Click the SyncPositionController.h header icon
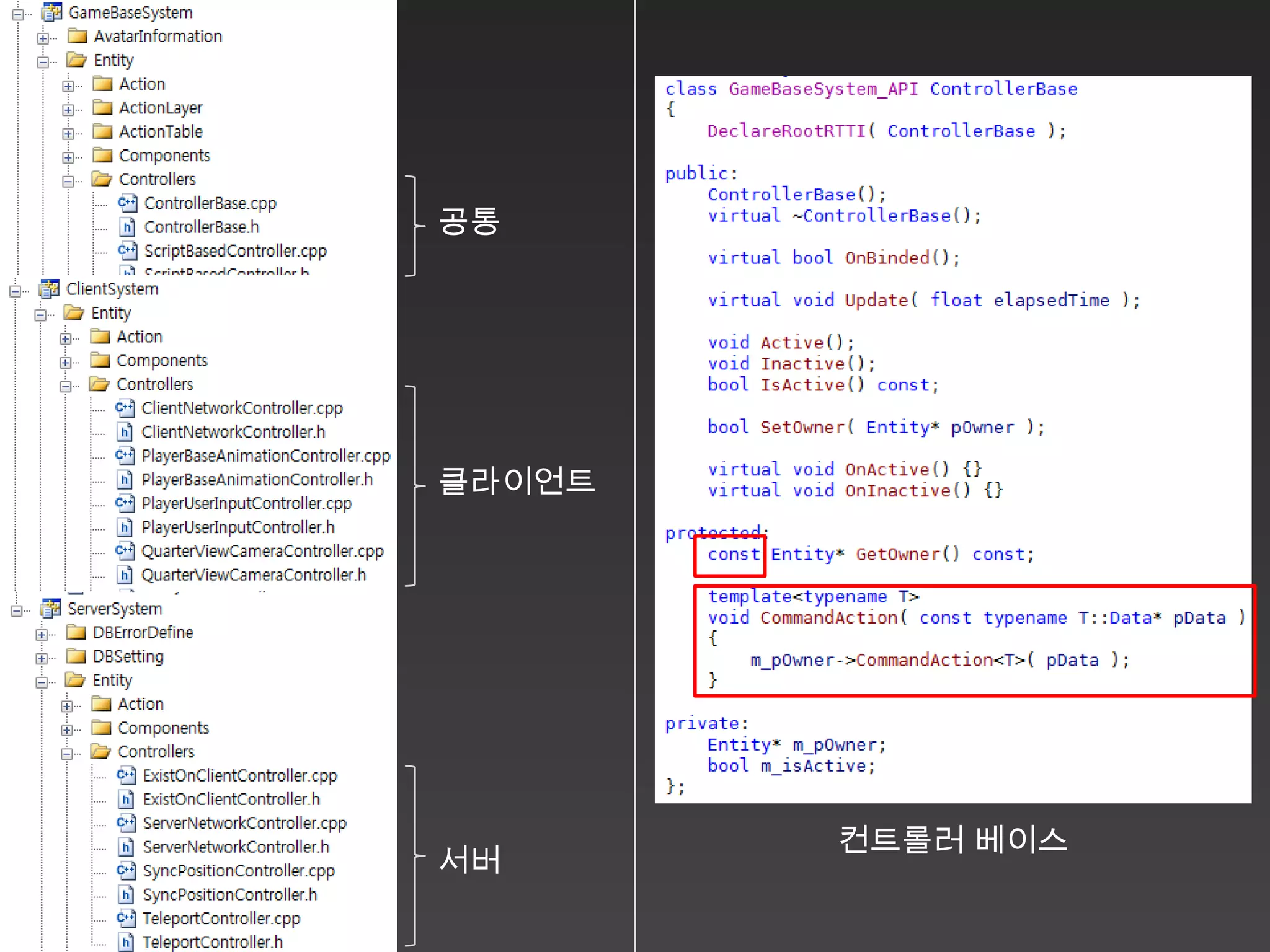The width and height of the screenshot is (1270, 952). point(126,894)
